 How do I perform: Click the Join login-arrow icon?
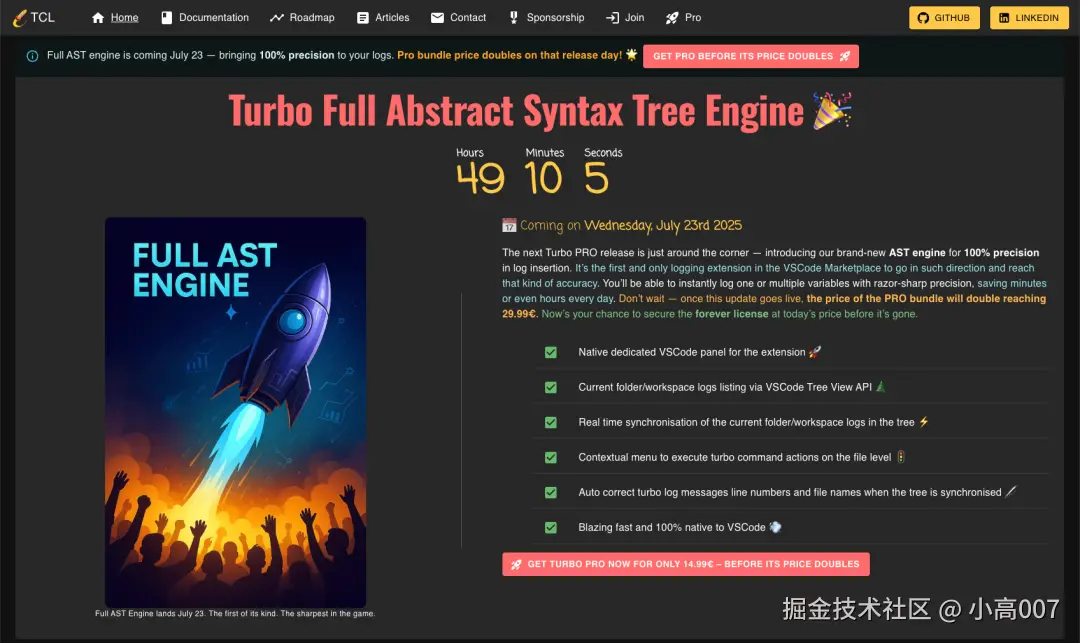[x=612, y=18]
